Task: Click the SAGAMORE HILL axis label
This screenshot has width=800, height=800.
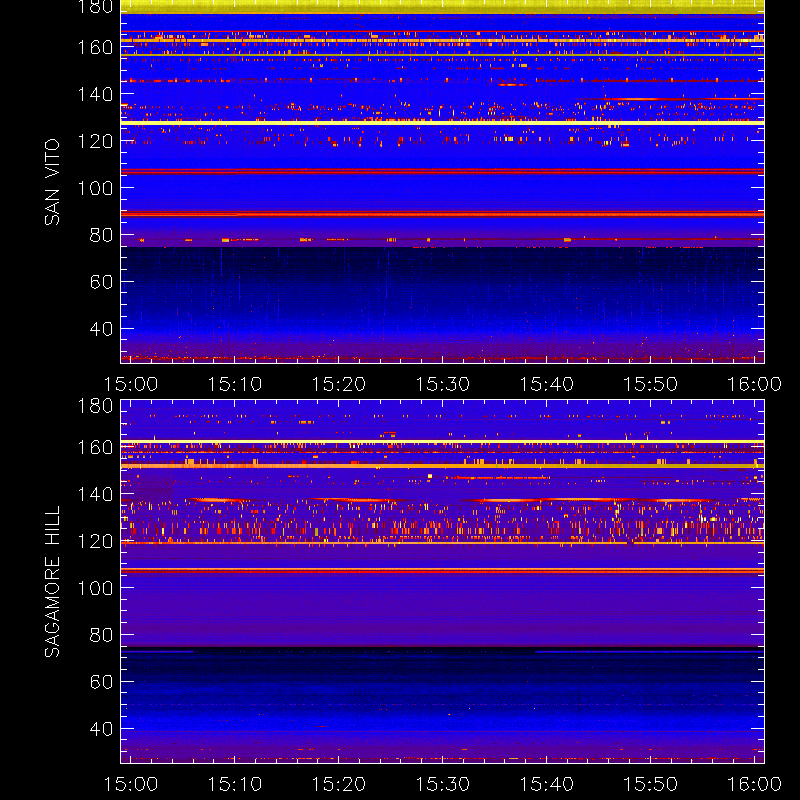Action: pyautogui.click(x=52, y=582)
